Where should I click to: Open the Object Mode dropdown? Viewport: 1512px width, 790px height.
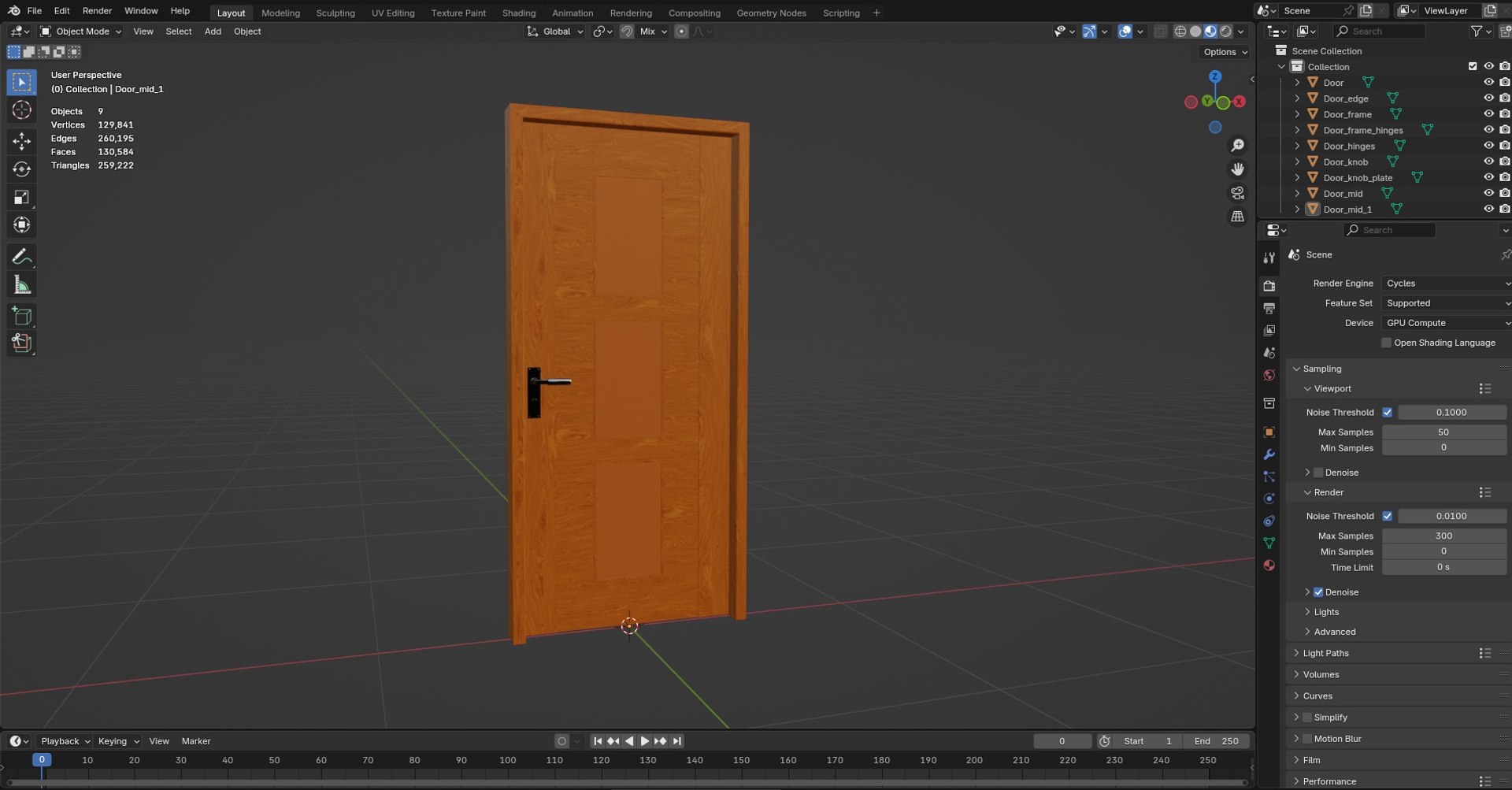click(81, 32)
